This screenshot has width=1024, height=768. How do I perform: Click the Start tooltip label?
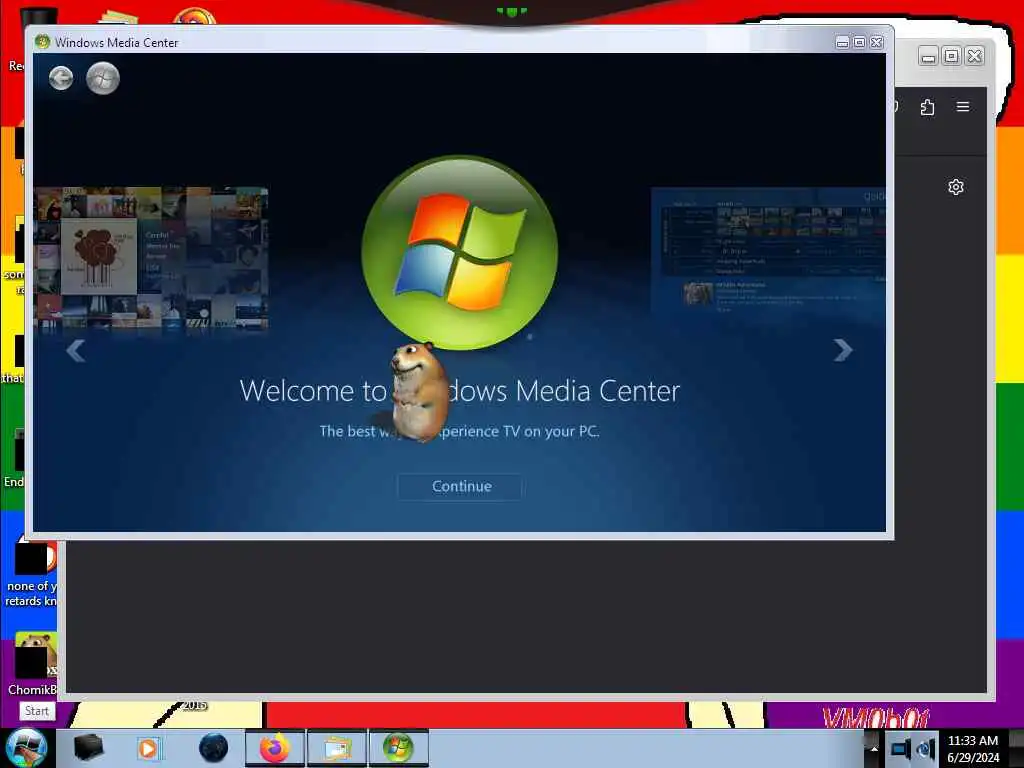point(37,711)
